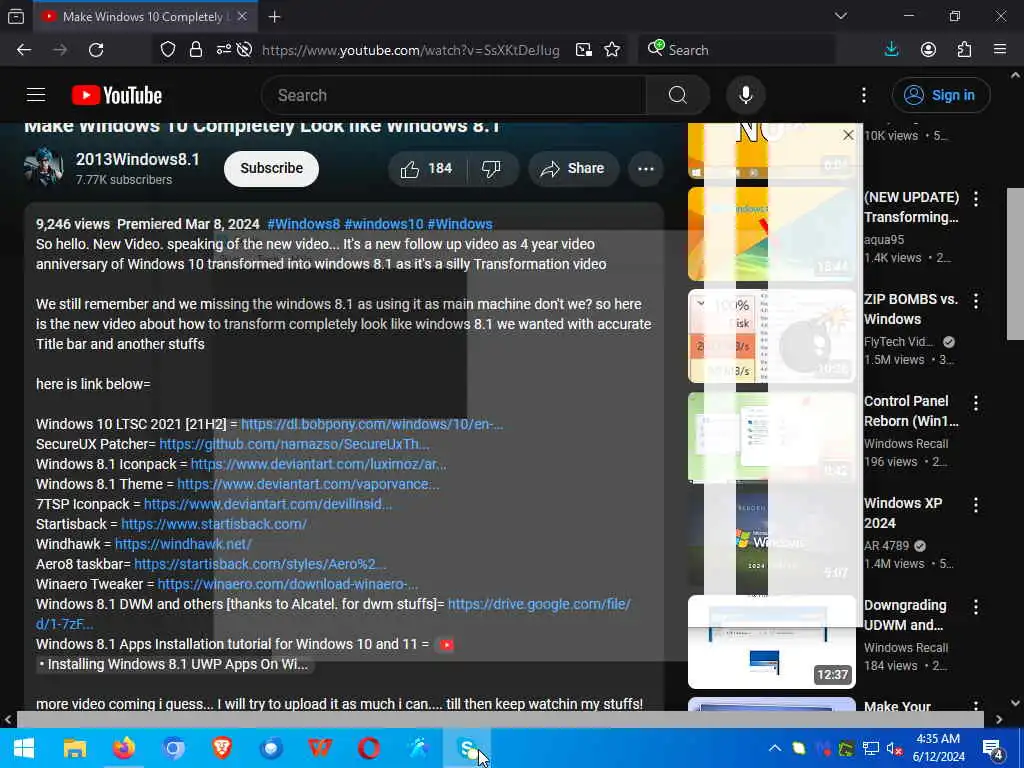This screenshot has height=768, width=1024.
Task: Click the blocked autoplay icon in address bar
Action: (244, 50)
